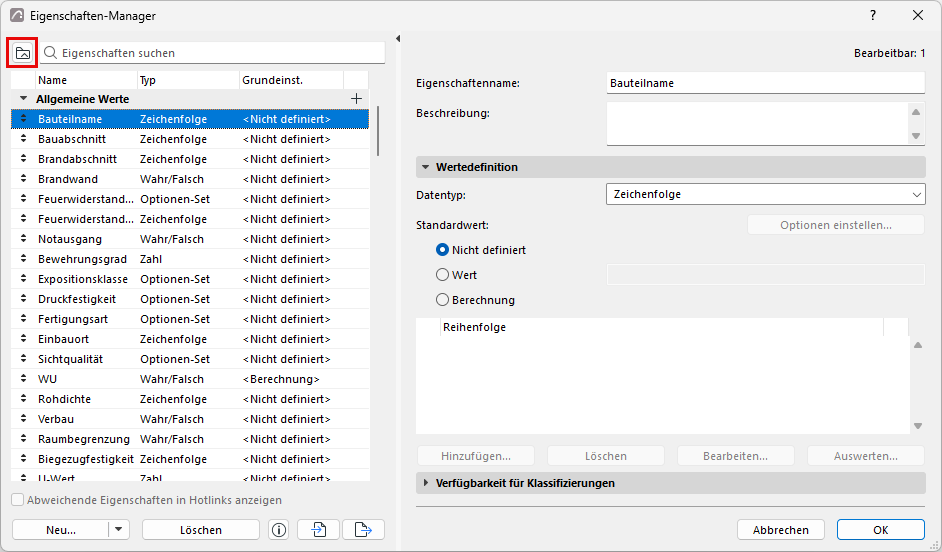
Task: Open the Neu button dropdown arrow
Action: [118, 530]
